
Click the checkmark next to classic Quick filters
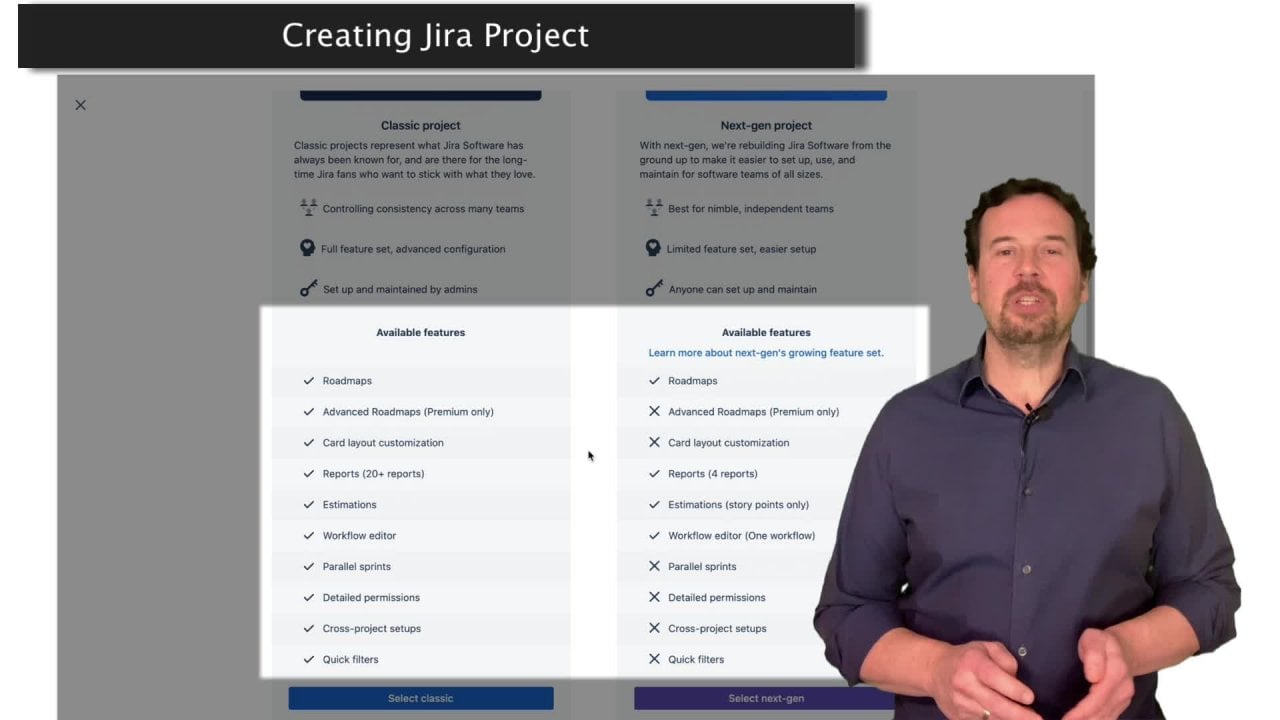click(309, 660)
